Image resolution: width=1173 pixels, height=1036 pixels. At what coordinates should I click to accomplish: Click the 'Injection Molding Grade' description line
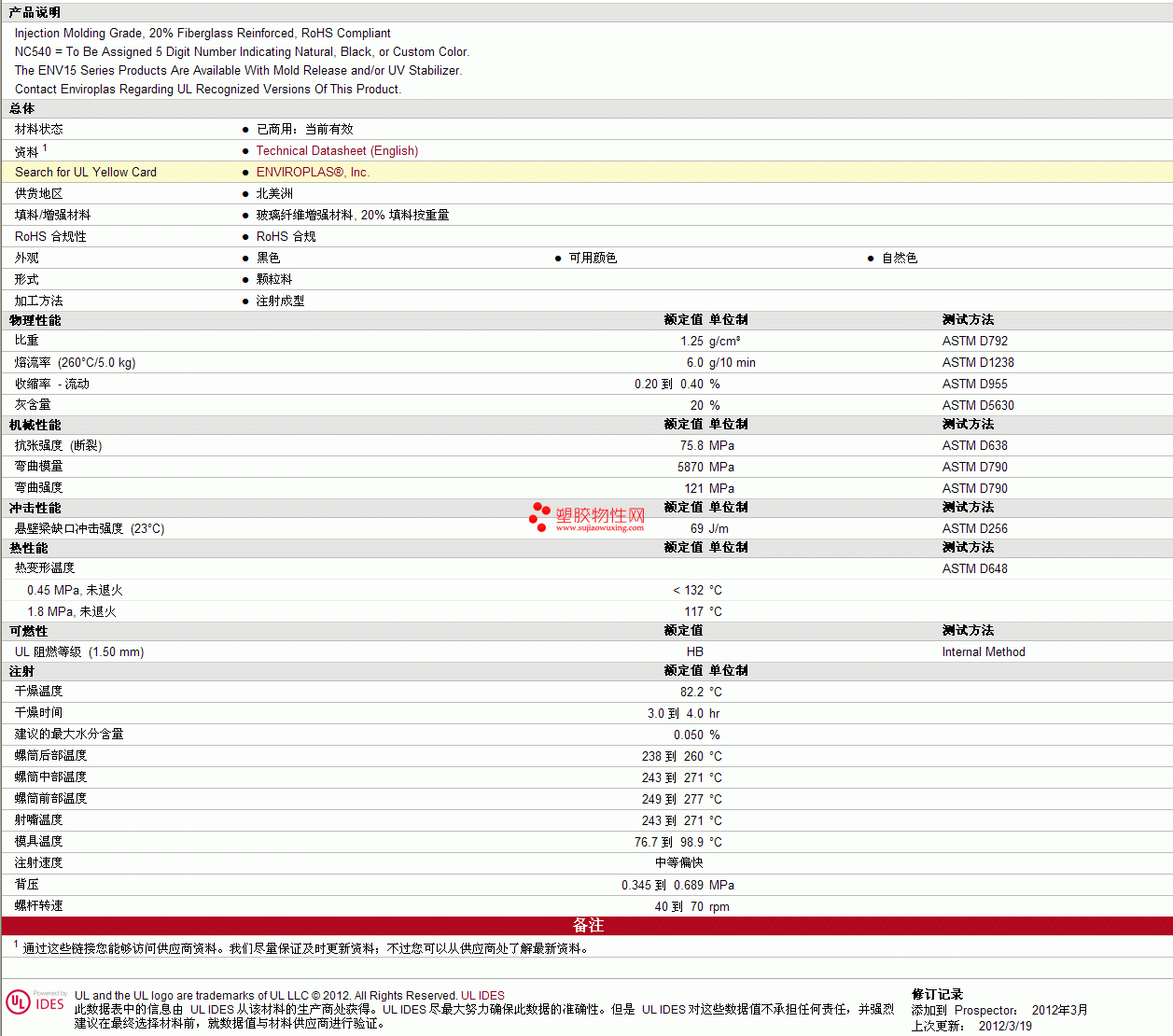coord(202,33)
